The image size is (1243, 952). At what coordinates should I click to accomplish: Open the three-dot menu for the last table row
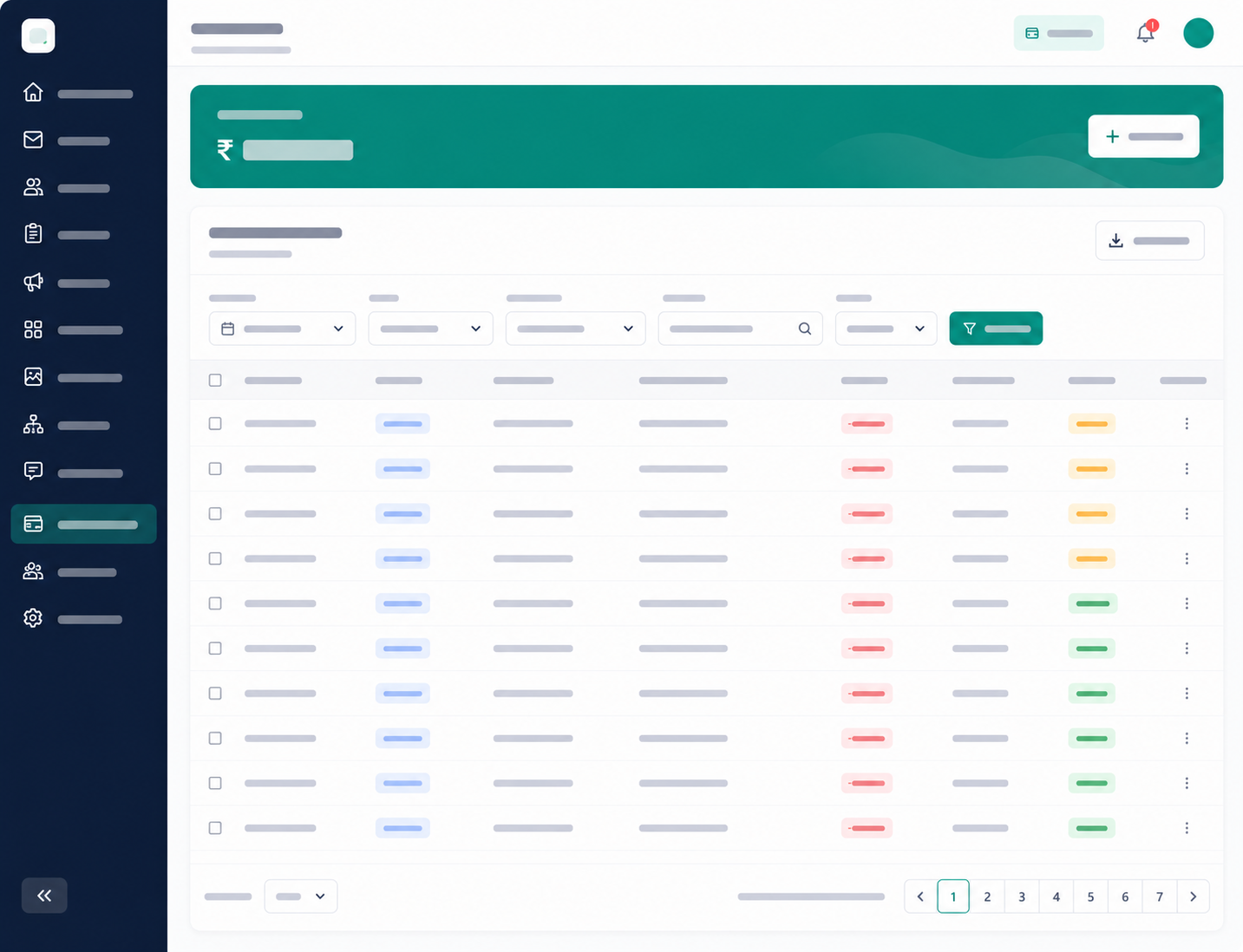pos(1187,828)
